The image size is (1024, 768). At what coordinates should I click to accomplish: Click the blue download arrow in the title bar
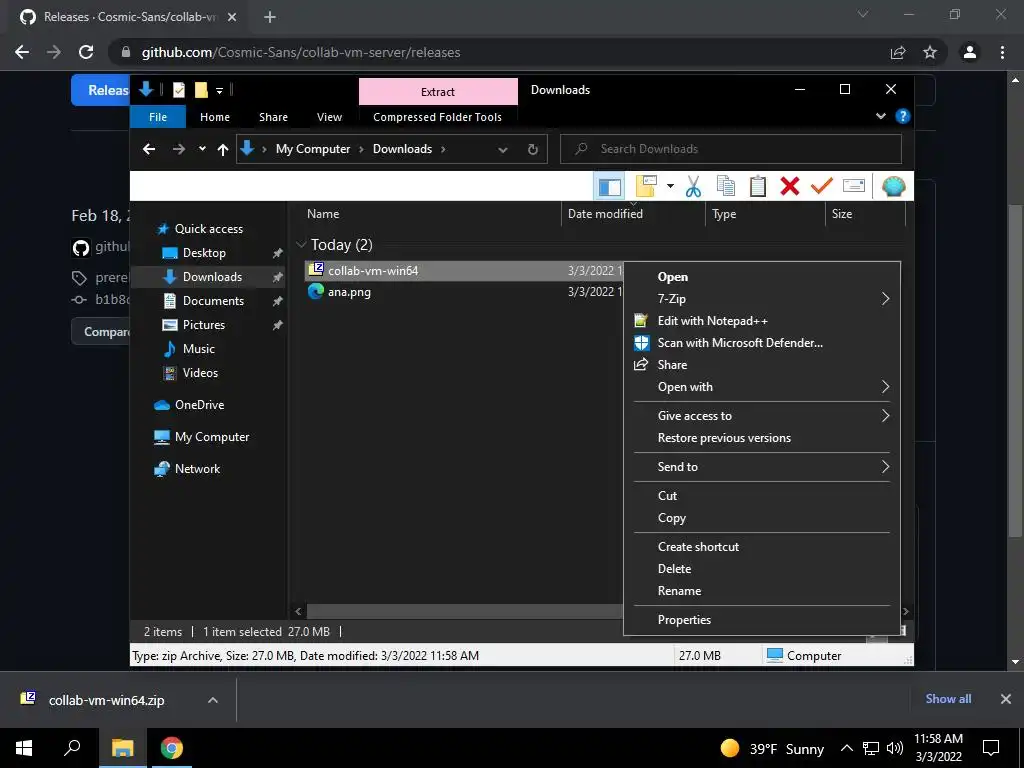[x=146, y=89]
